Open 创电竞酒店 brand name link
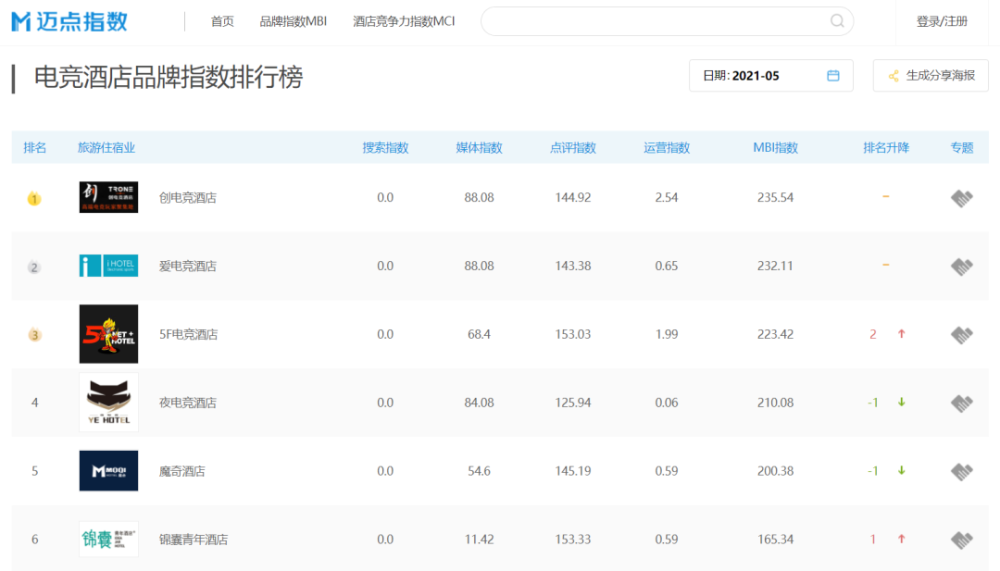The height and width of the screenshot is (571, 1000). (188, 198)
